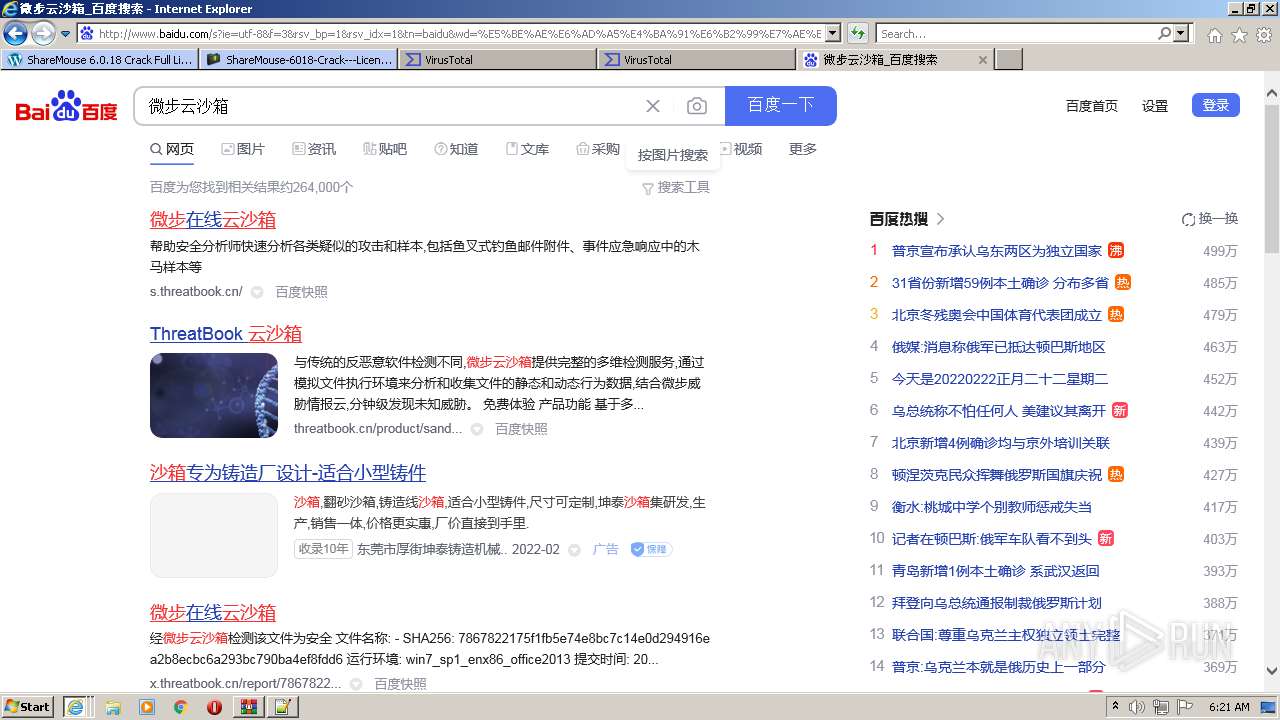Click the Windows Start button
1280x720 pixels.
pos(28,706)
